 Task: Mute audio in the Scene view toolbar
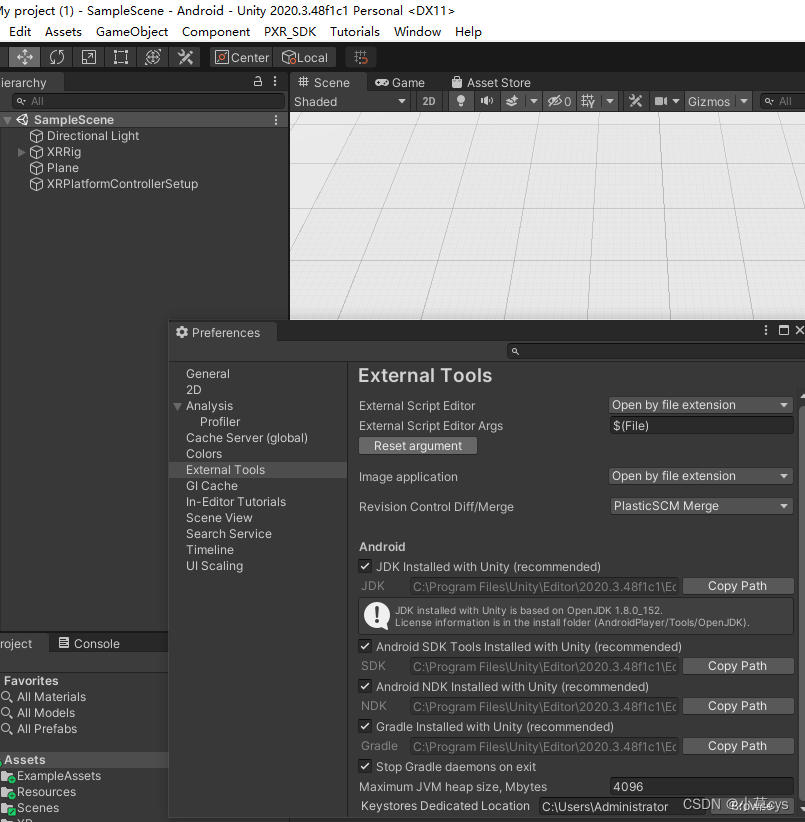(x=486, y=101)
